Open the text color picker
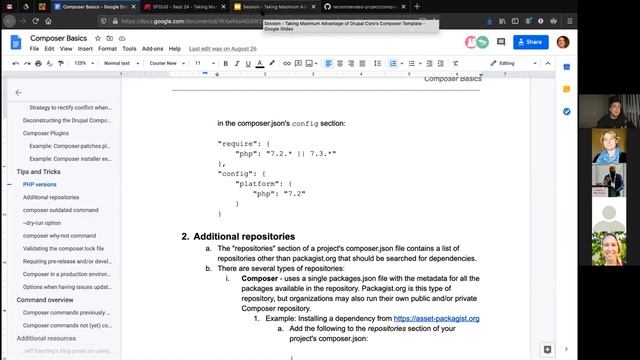This screenshot has width=640, height=360. [x=260, y=63]
